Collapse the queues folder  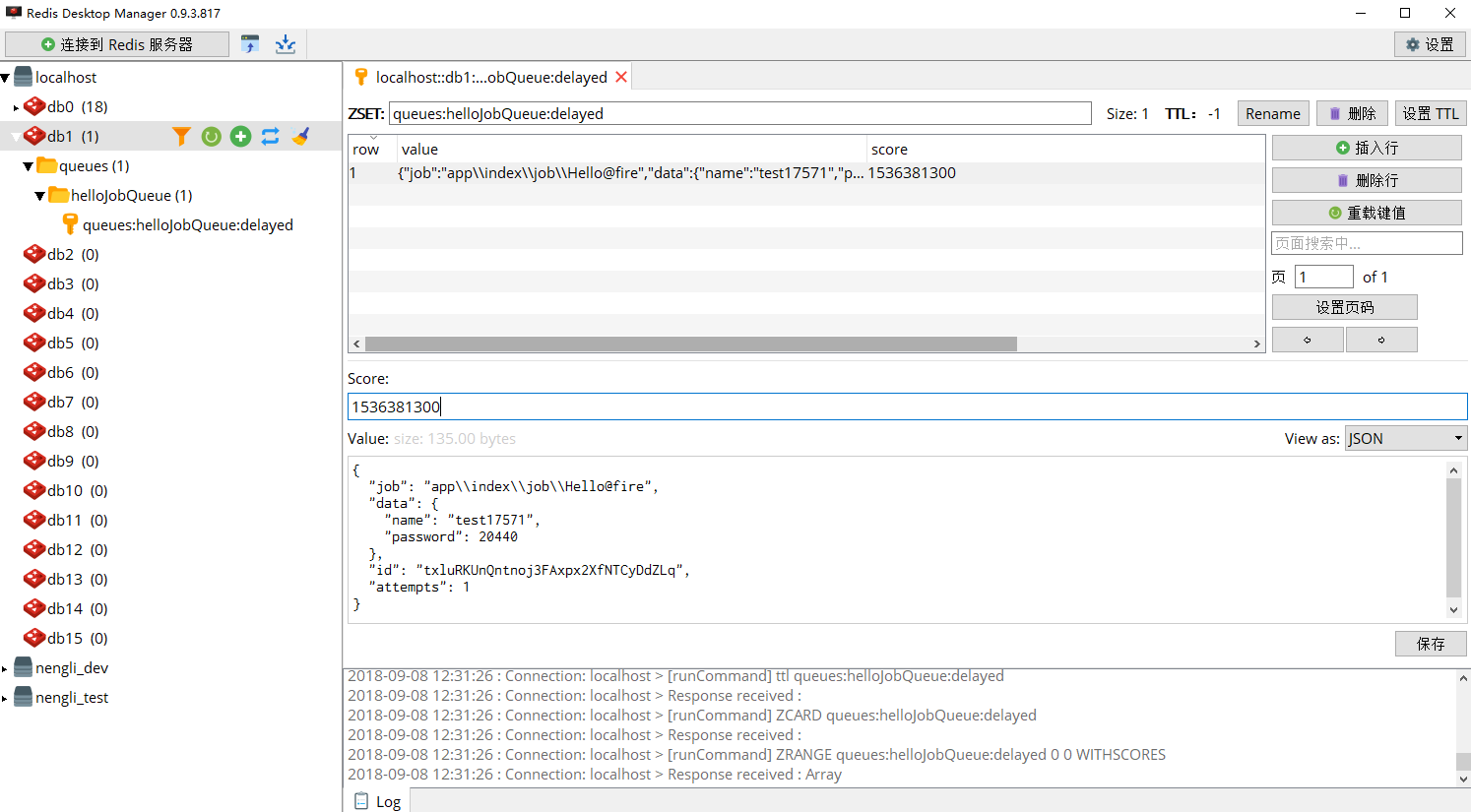pos(28,166)
